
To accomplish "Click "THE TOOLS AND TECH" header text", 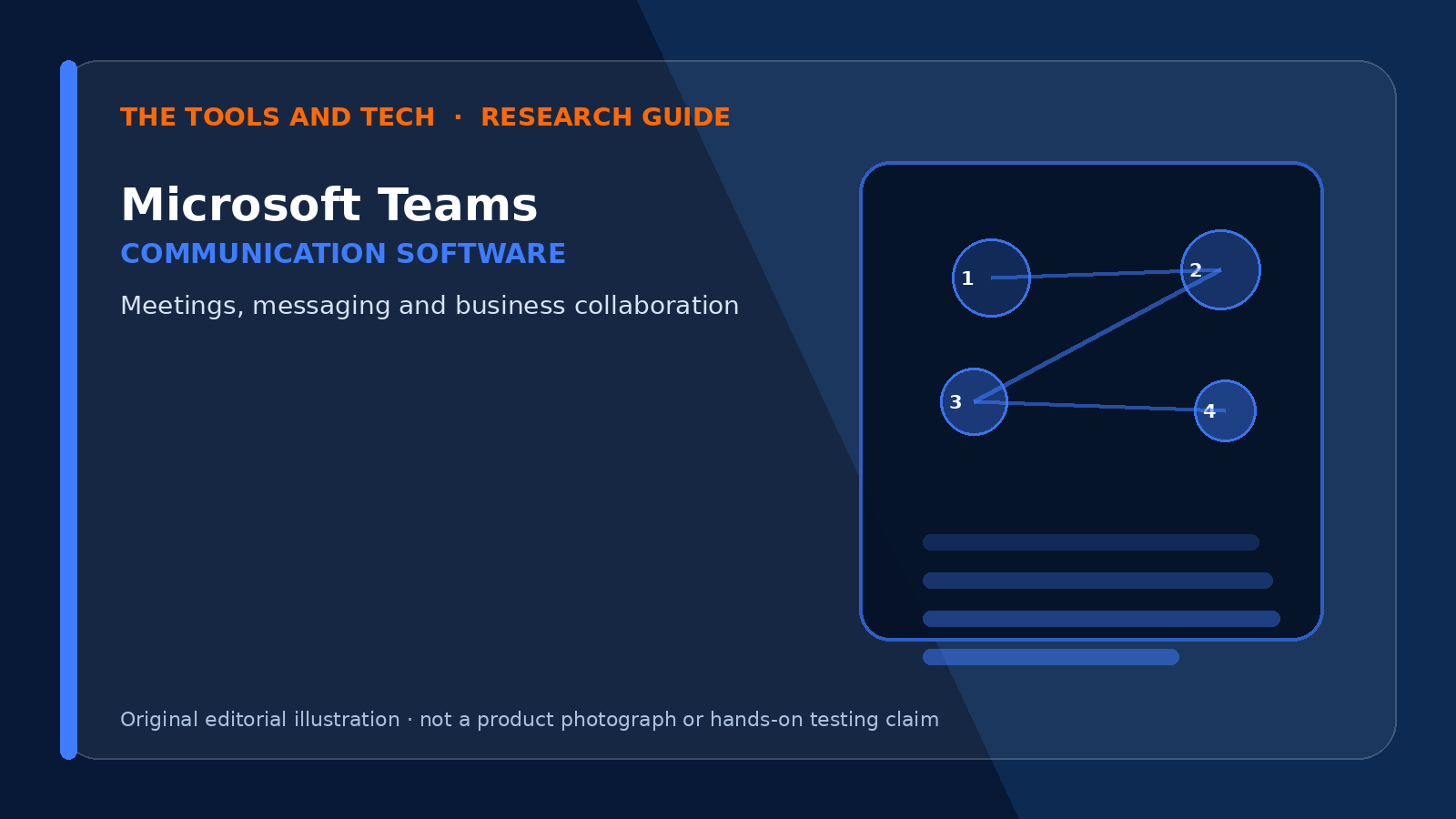I will [x=278, y=117].
